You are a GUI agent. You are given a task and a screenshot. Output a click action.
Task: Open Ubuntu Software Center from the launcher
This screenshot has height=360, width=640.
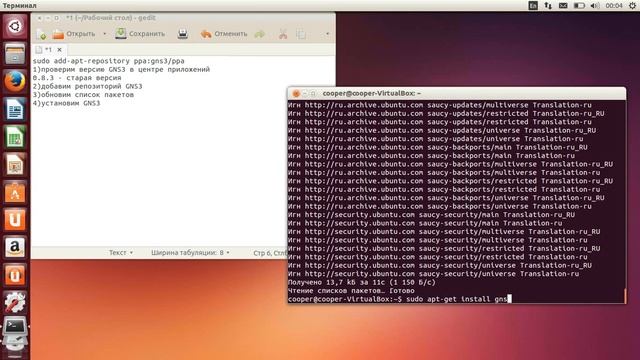[x=15, y=192]
